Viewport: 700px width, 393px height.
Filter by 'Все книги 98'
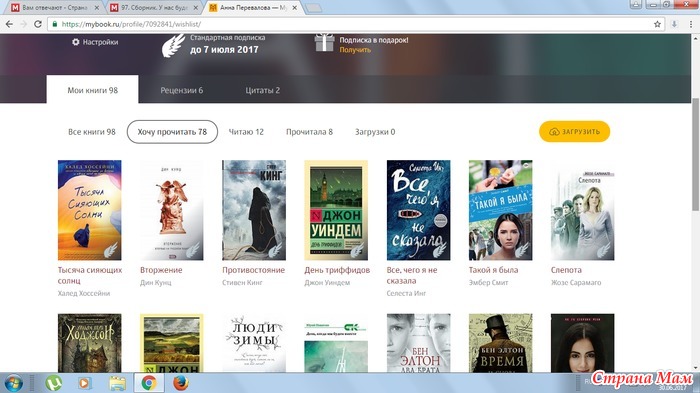pos(92,132)
